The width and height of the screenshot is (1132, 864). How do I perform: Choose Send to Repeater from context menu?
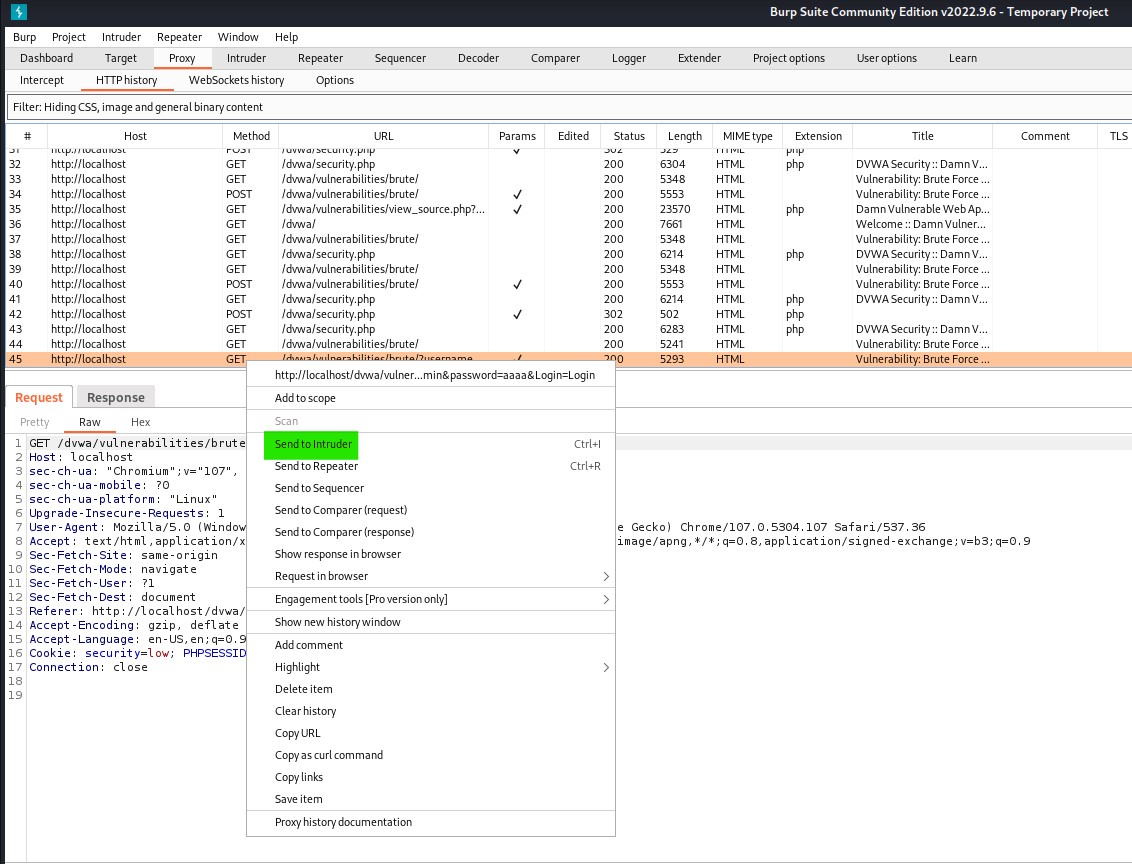pyautogui.click(x=431, y=466)
